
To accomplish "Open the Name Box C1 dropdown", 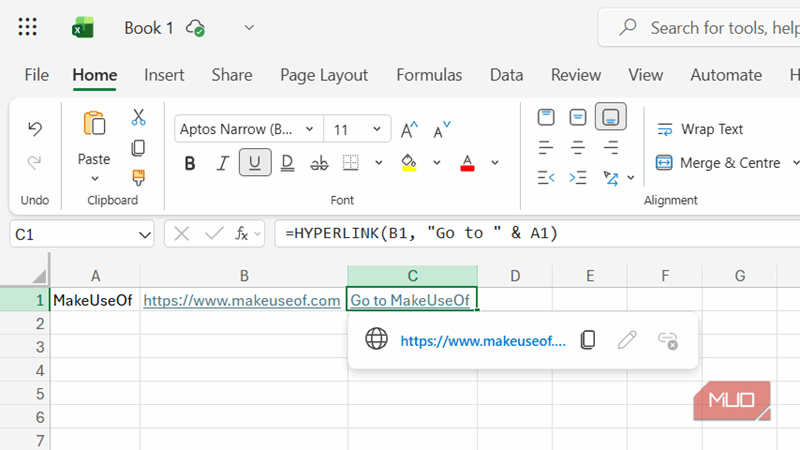I will pos(145,235).
